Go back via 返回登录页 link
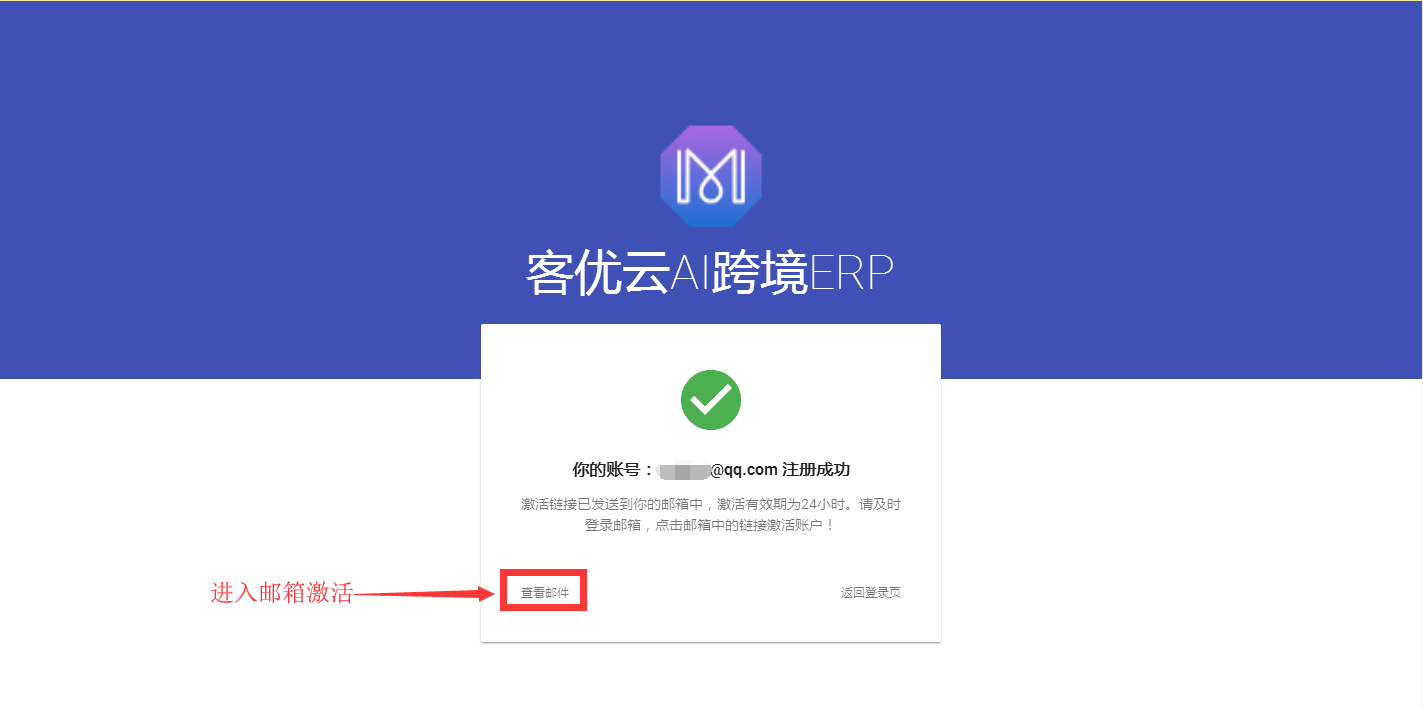 point(870,593)
